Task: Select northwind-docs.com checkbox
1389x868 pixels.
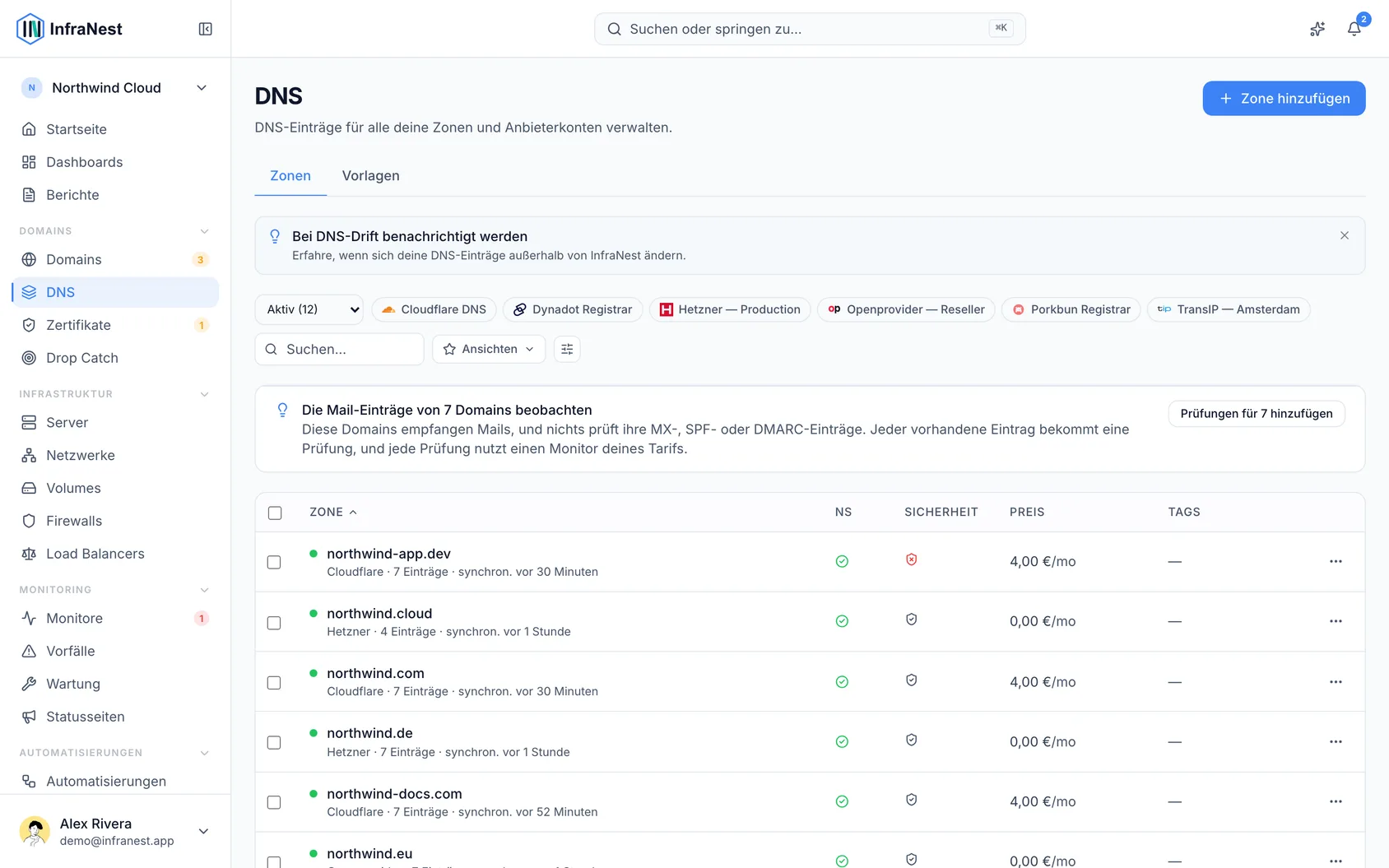Action: click(274, 802)
